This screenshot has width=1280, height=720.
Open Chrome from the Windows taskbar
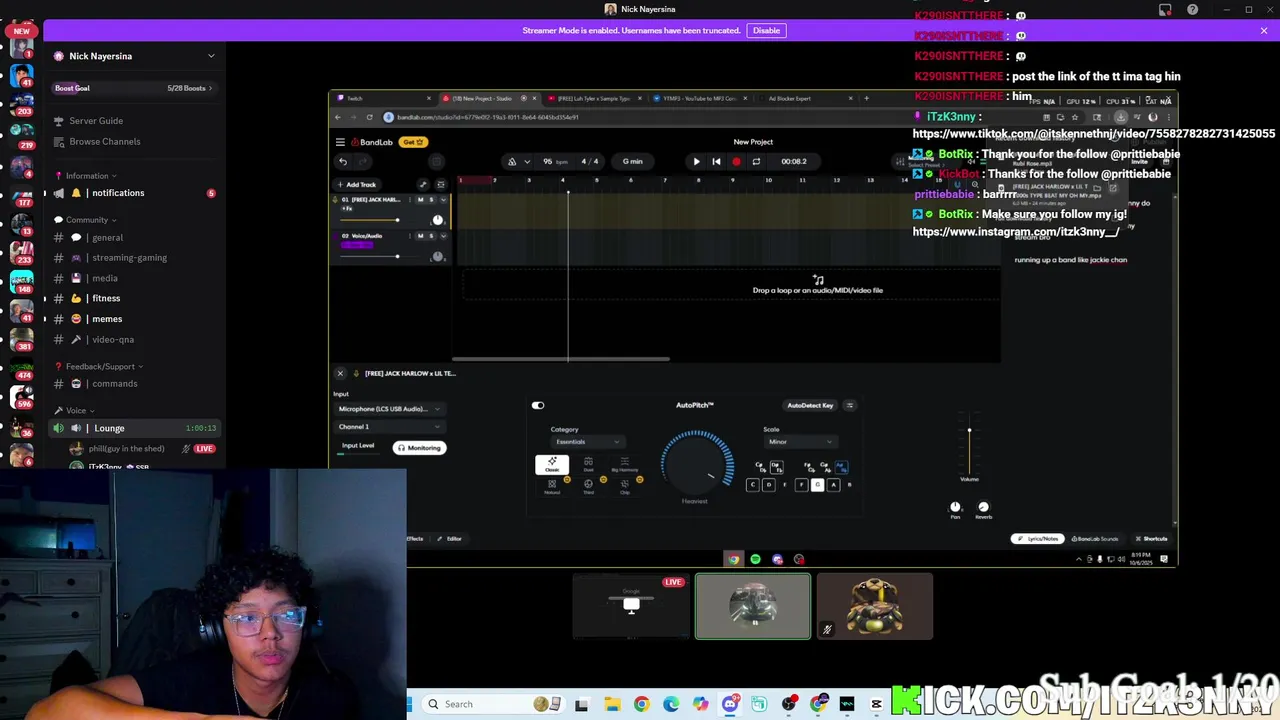[641, 704]
